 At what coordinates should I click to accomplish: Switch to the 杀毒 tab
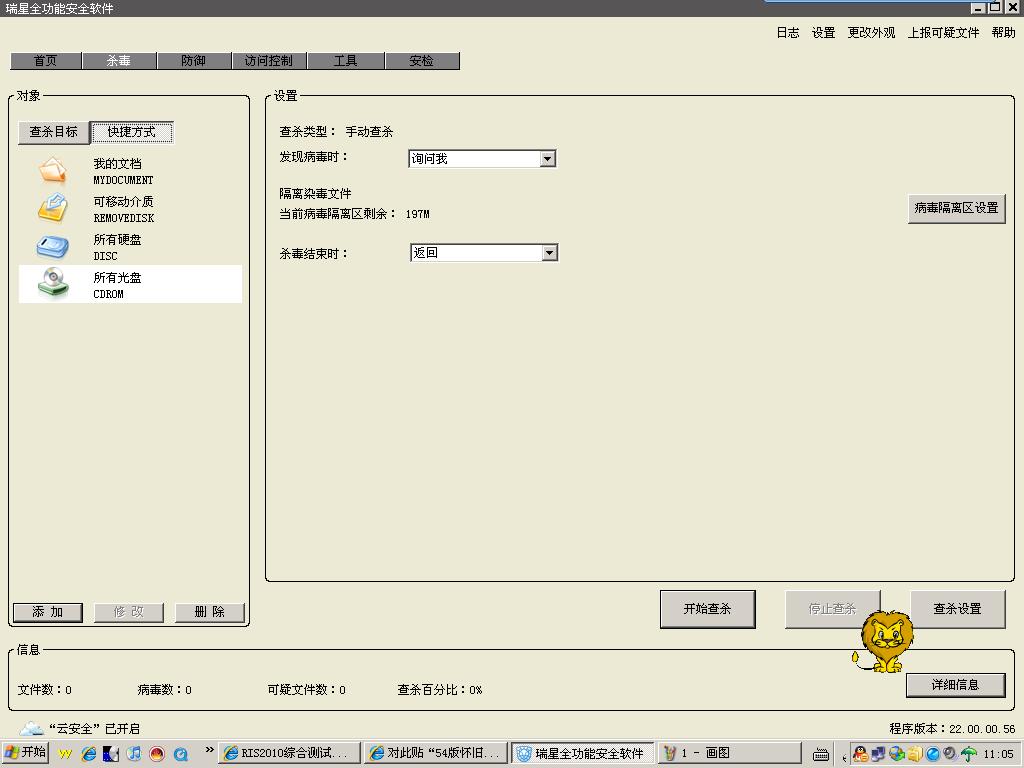[119, 61]
